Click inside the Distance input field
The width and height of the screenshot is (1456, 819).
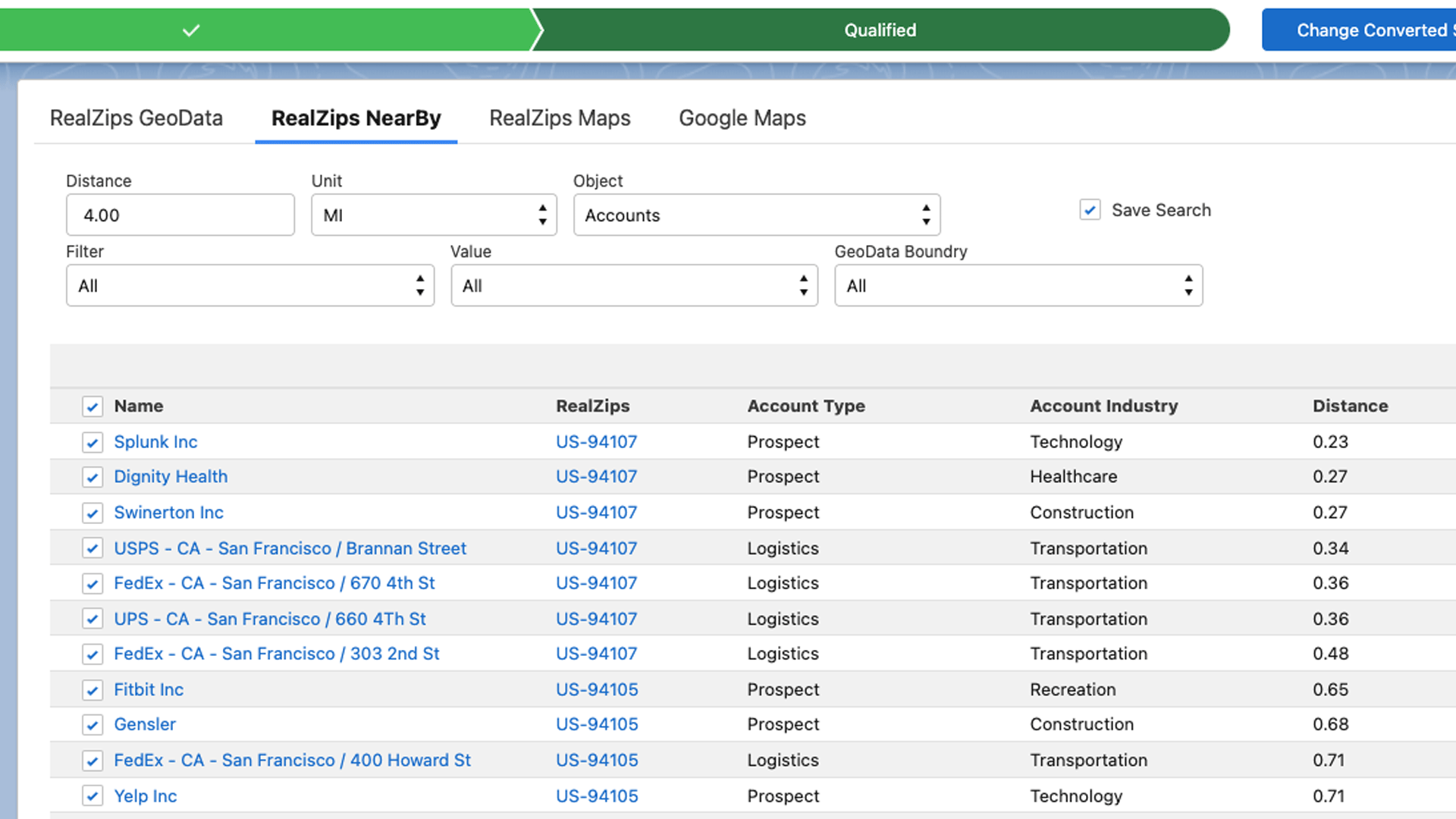pyautogui.click(x=180, y=215)
